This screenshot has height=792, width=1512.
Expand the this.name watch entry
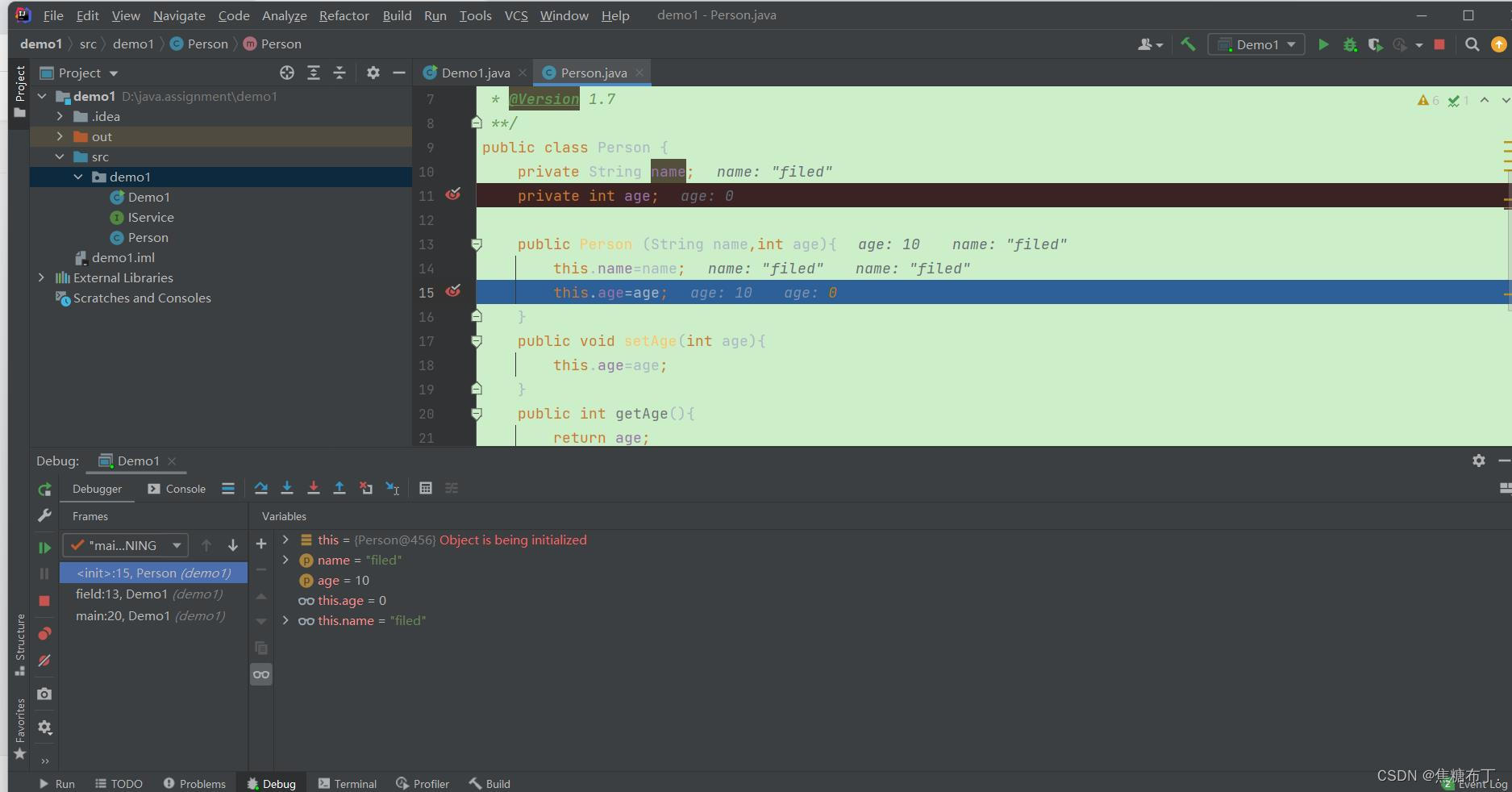285,620
